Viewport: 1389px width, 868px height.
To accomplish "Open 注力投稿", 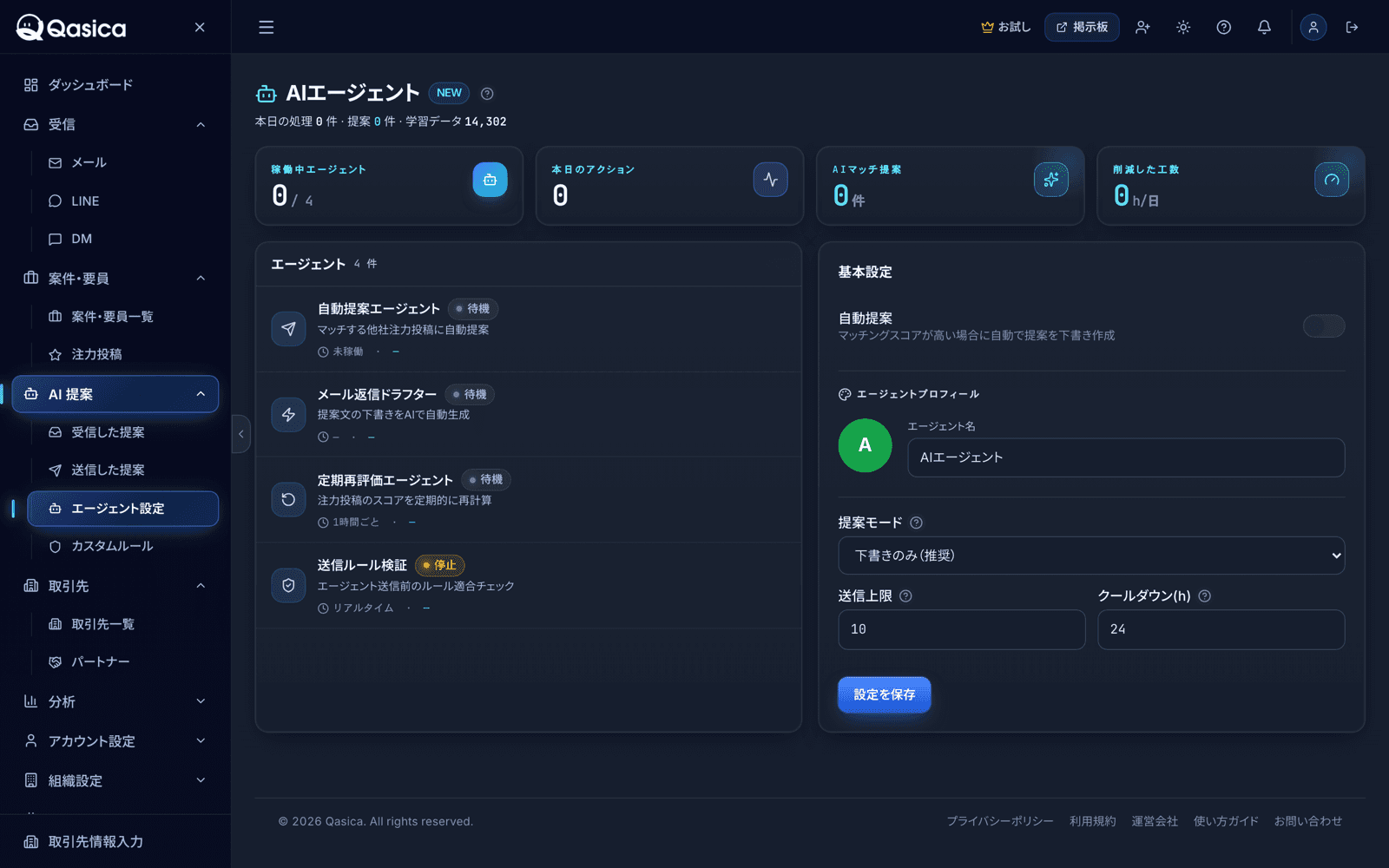I will pos(122,354).
